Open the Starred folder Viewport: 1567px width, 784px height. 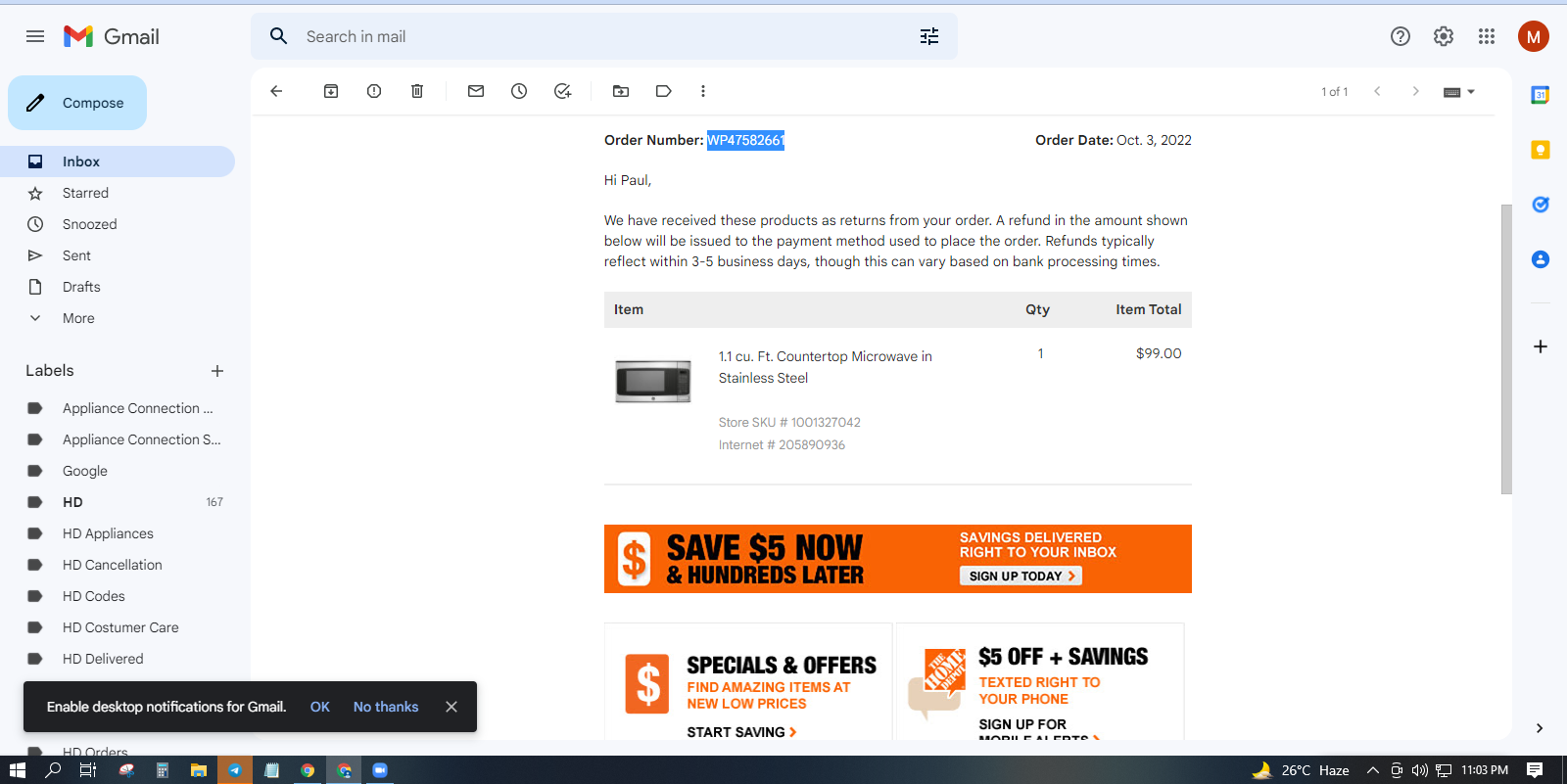coord(118,193)
